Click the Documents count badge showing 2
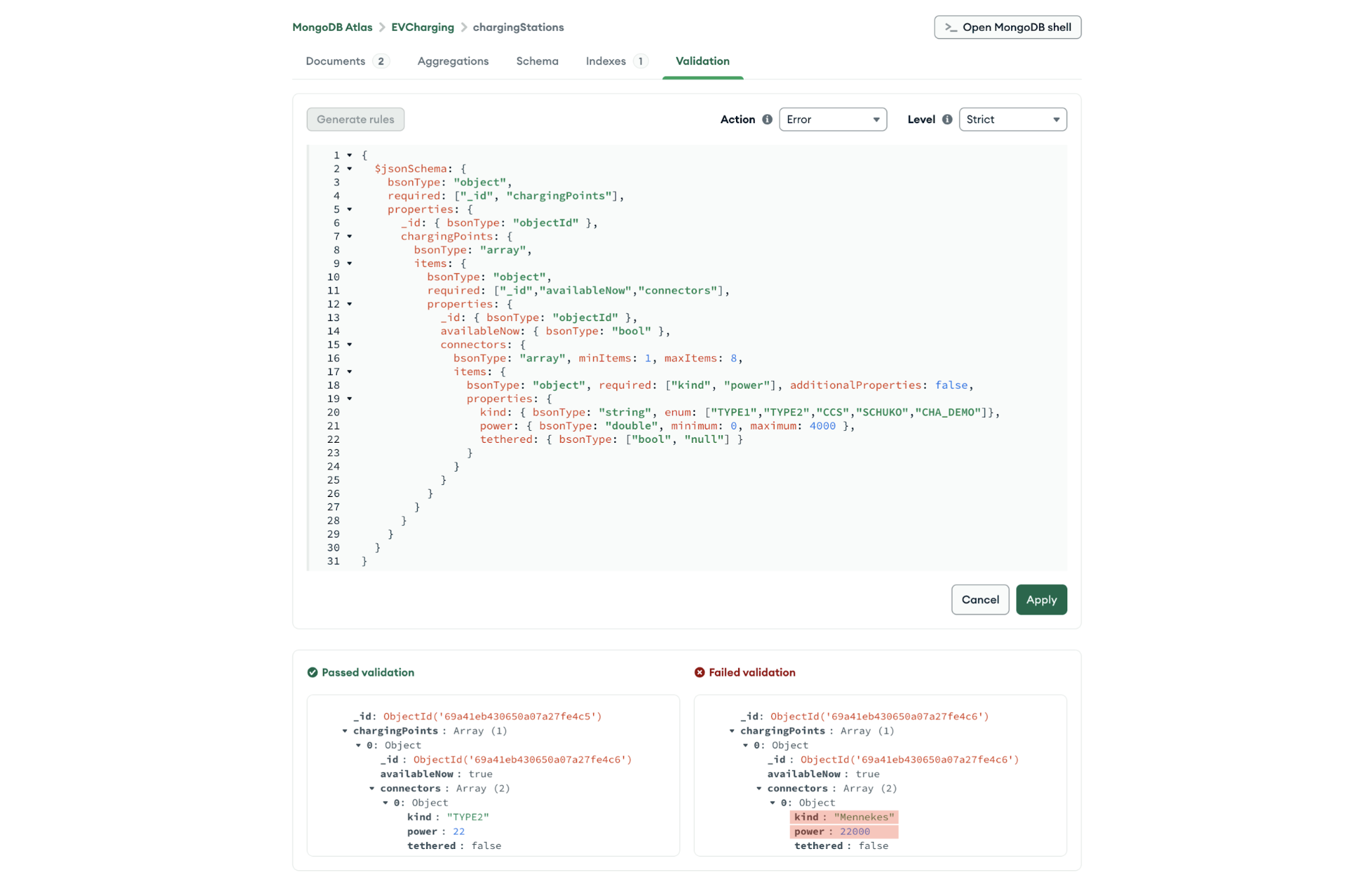 click(x=380, y=61)
